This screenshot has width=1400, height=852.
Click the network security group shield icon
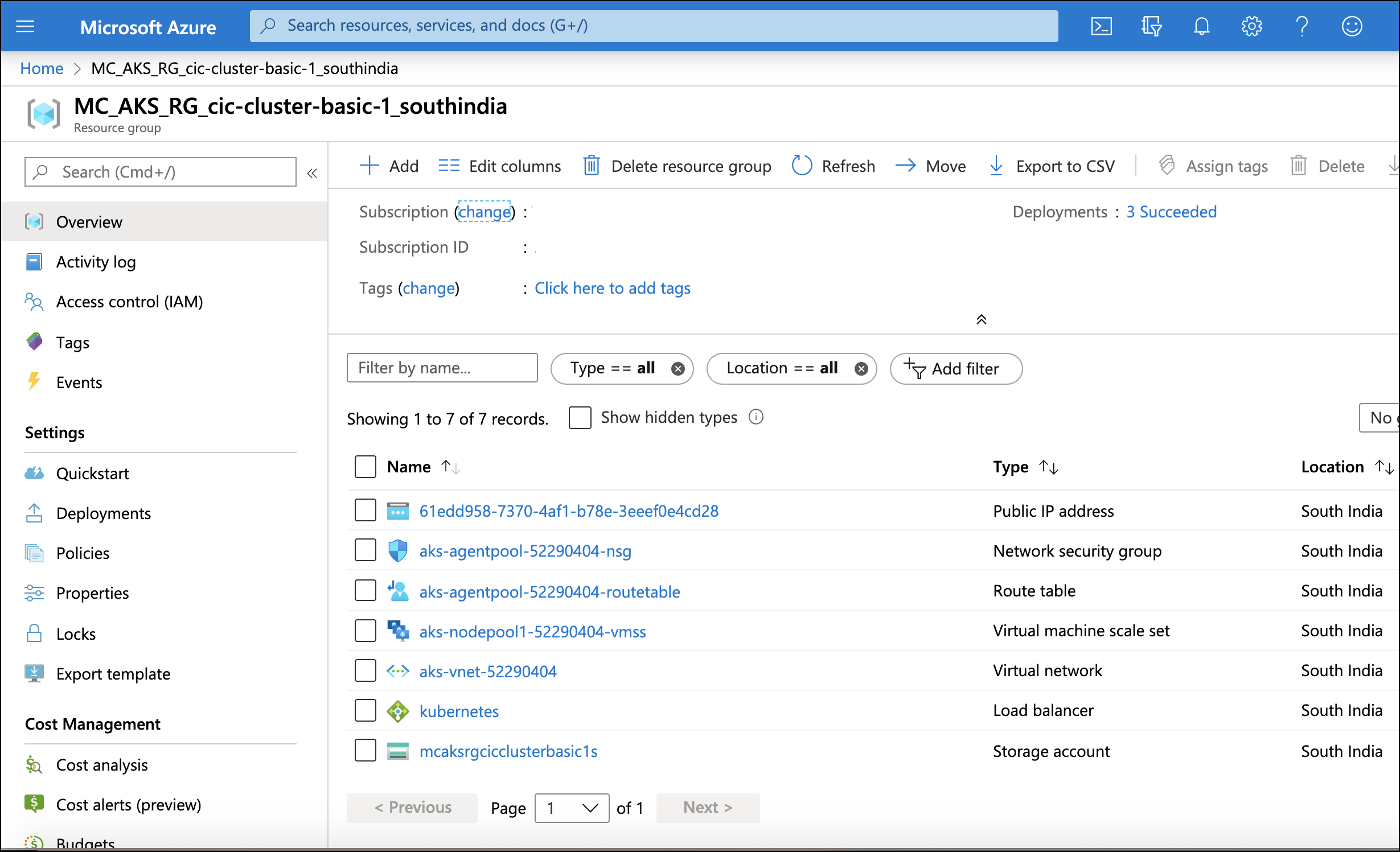point(398,551)
